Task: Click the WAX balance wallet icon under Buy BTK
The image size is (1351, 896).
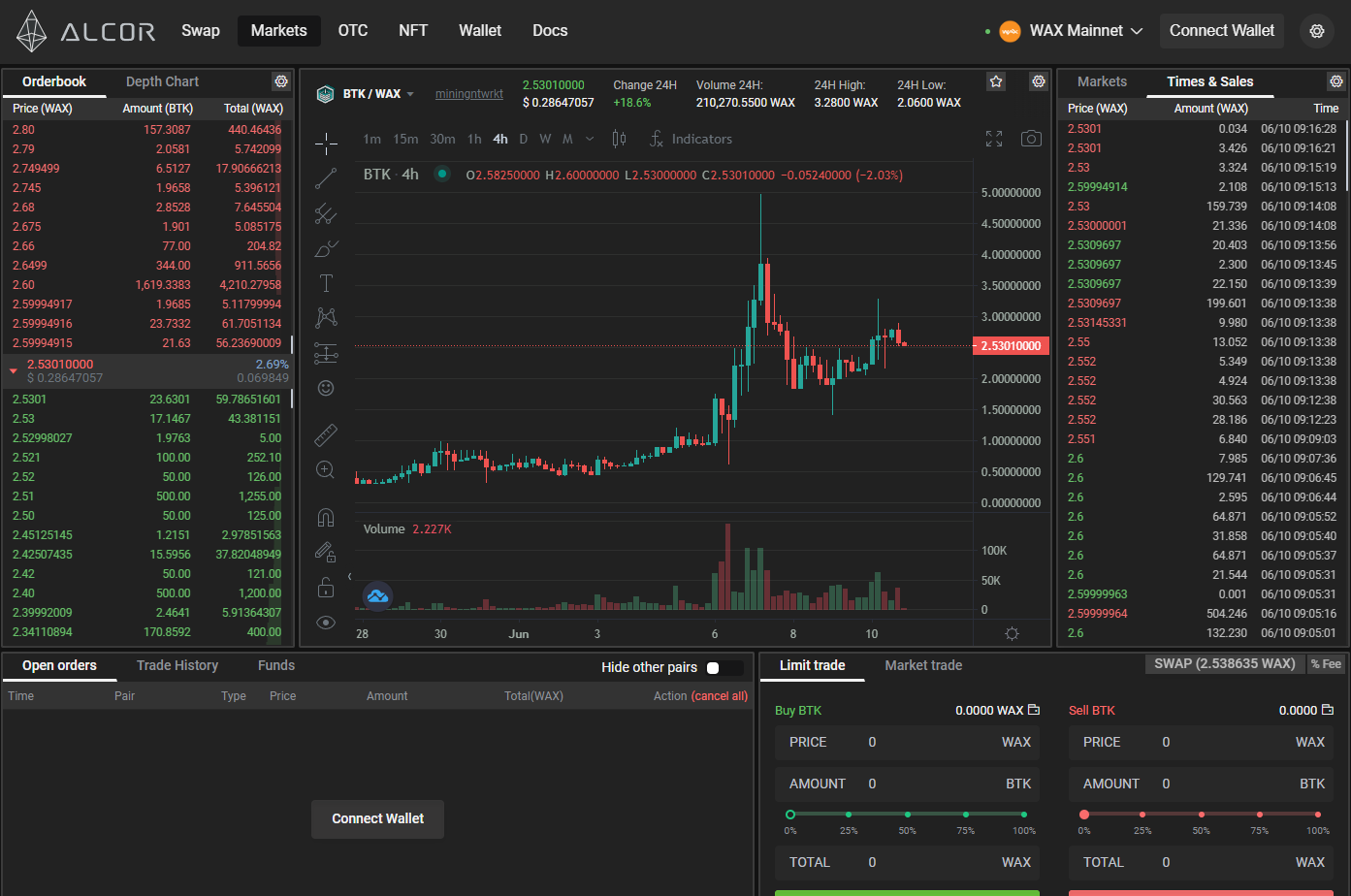Action: click(x=1034, y=710)
